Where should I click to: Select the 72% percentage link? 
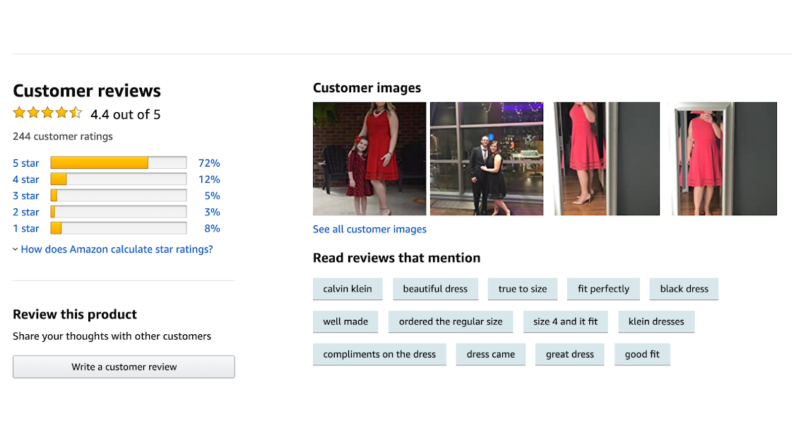[x=209, y=163]
